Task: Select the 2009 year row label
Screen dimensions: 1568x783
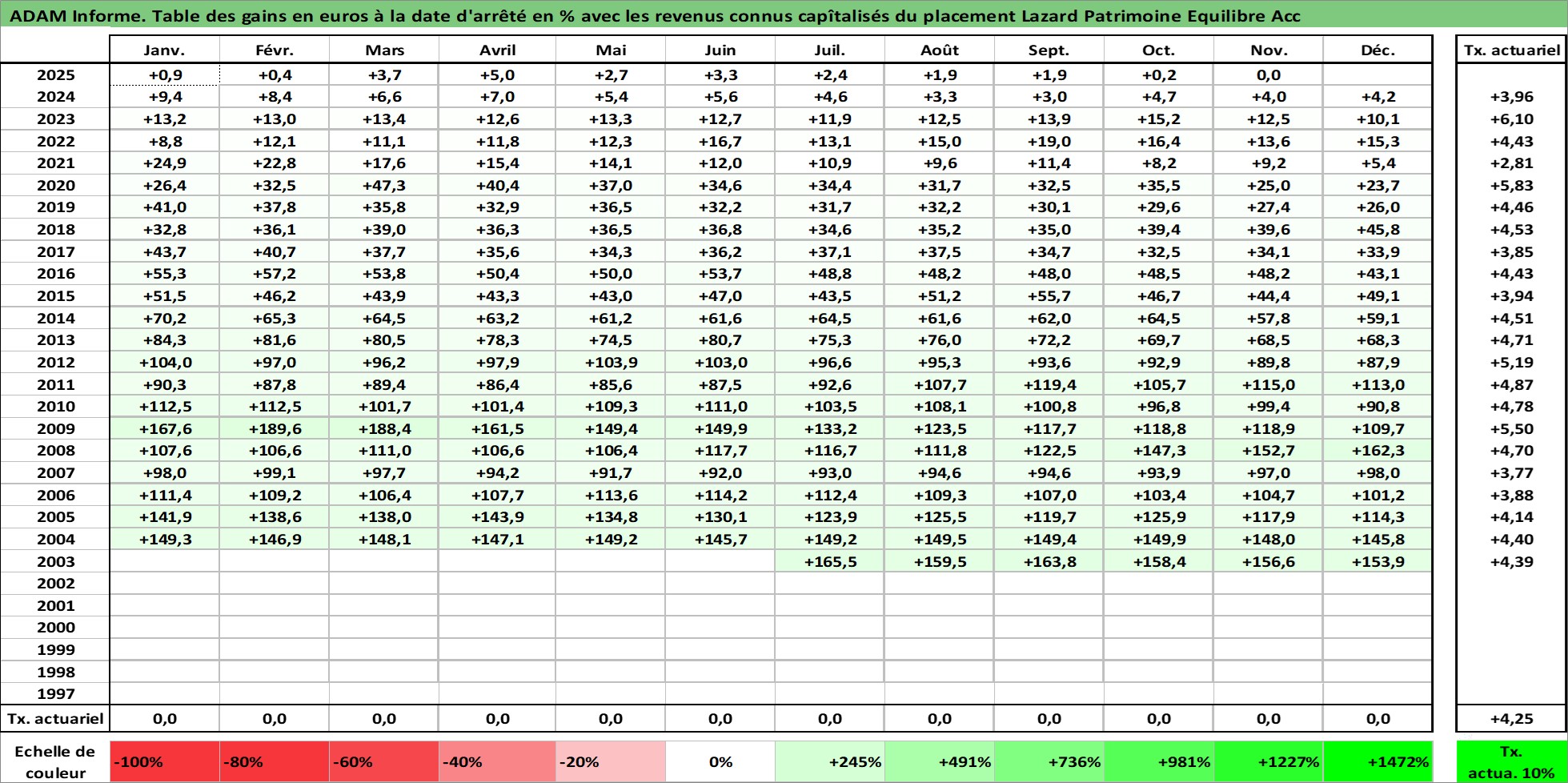Action: click(x=55, y=428)
